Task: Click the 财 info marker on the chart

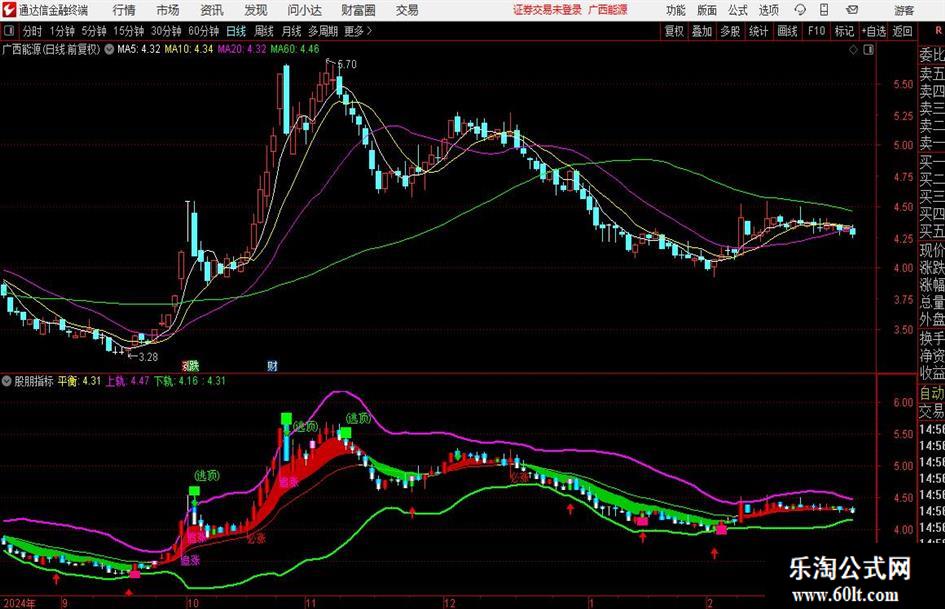Action: pos(272,365)
